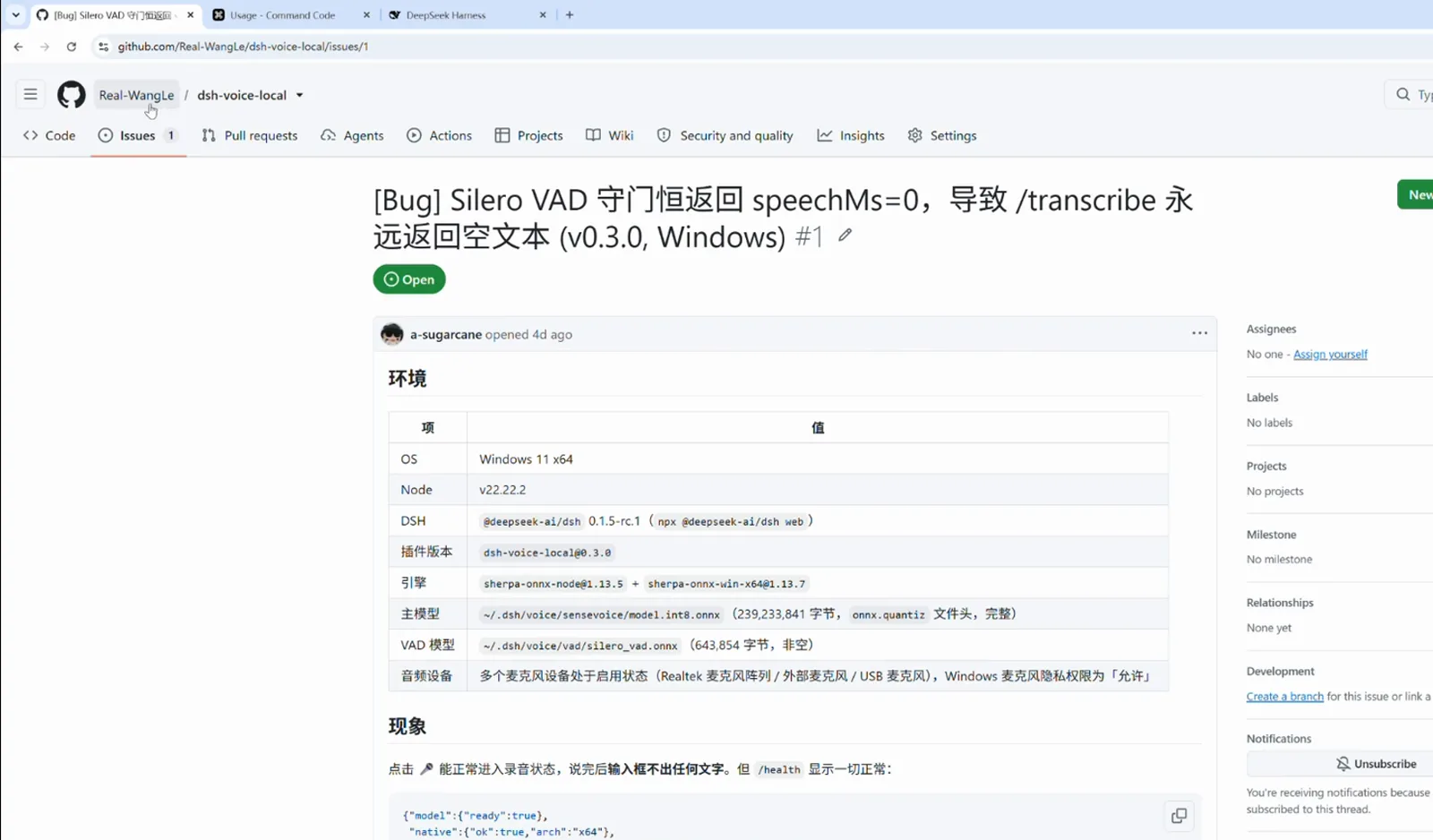
Task: Click the 'sherpa-onnx-node@1.13.5' code text
Action: coord(553,584)
